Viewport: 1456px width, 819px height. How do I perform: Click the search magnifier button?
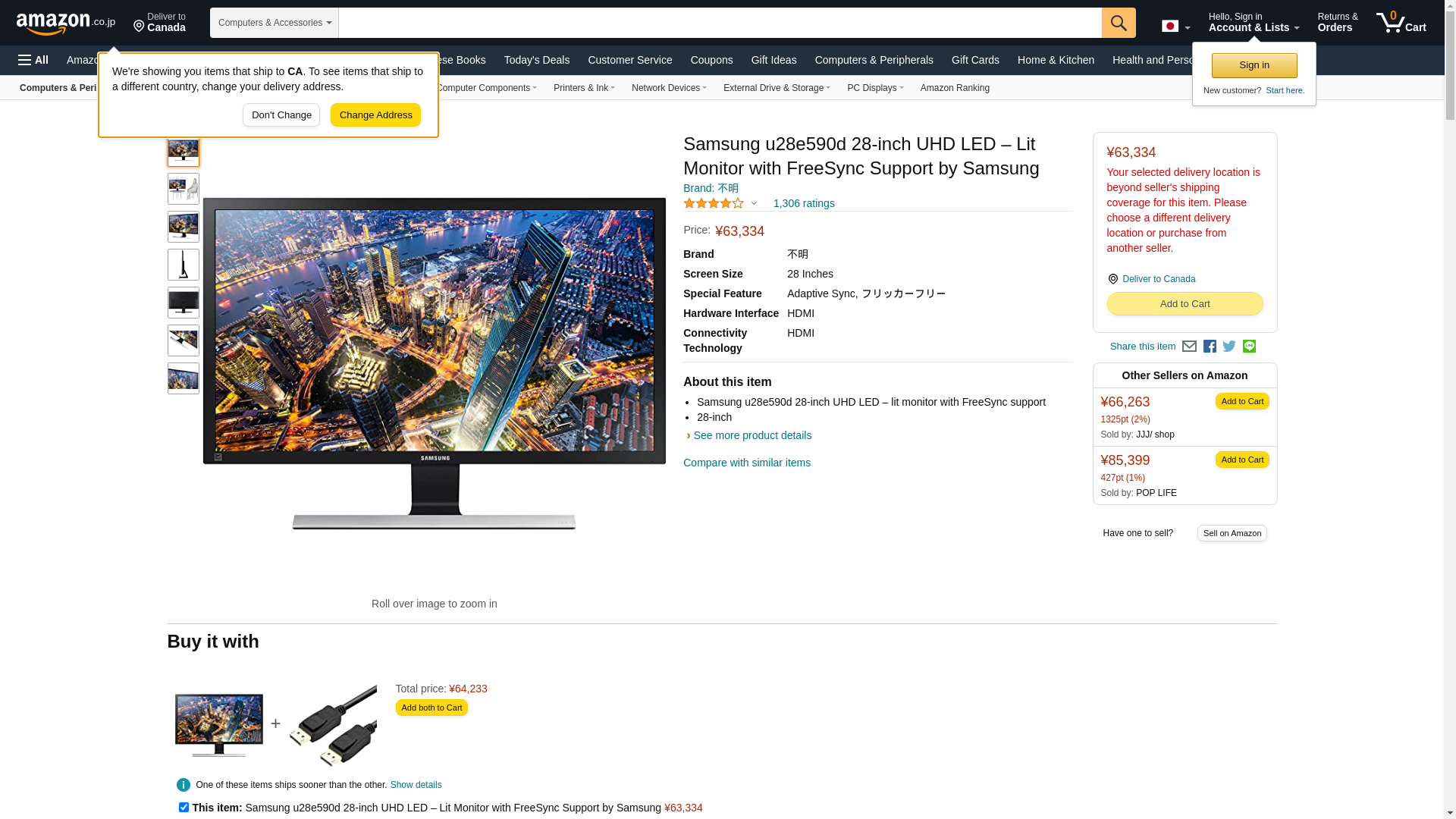(x=1119, y=23)
